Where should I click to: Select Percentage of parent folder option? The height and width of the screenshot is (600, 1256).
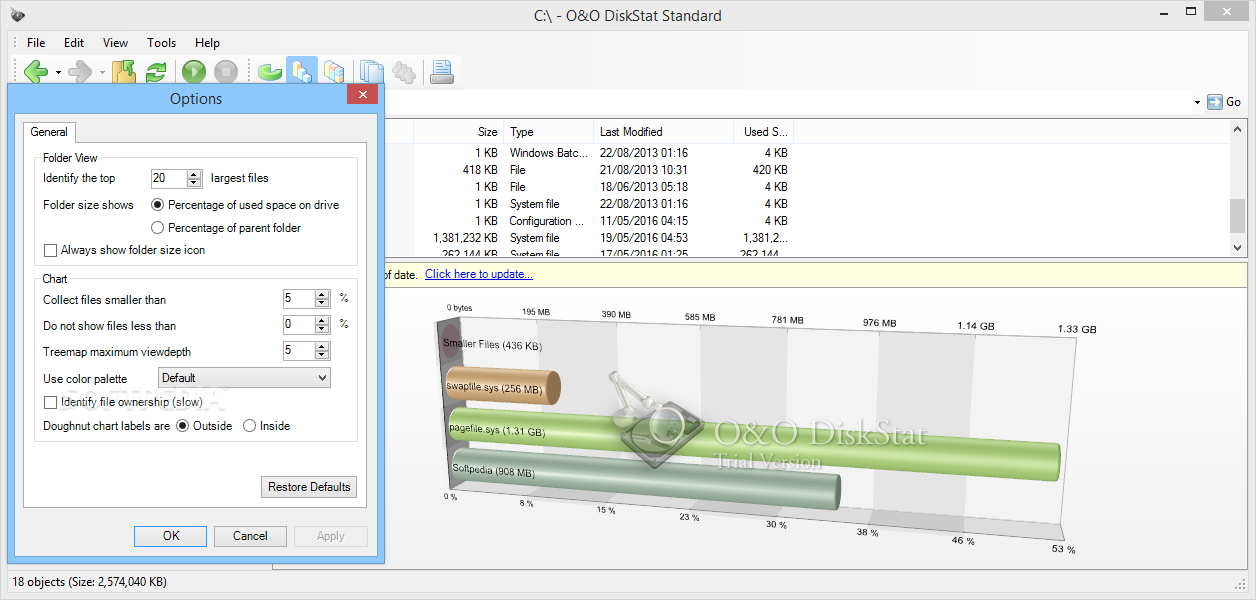tap(157, 228)
